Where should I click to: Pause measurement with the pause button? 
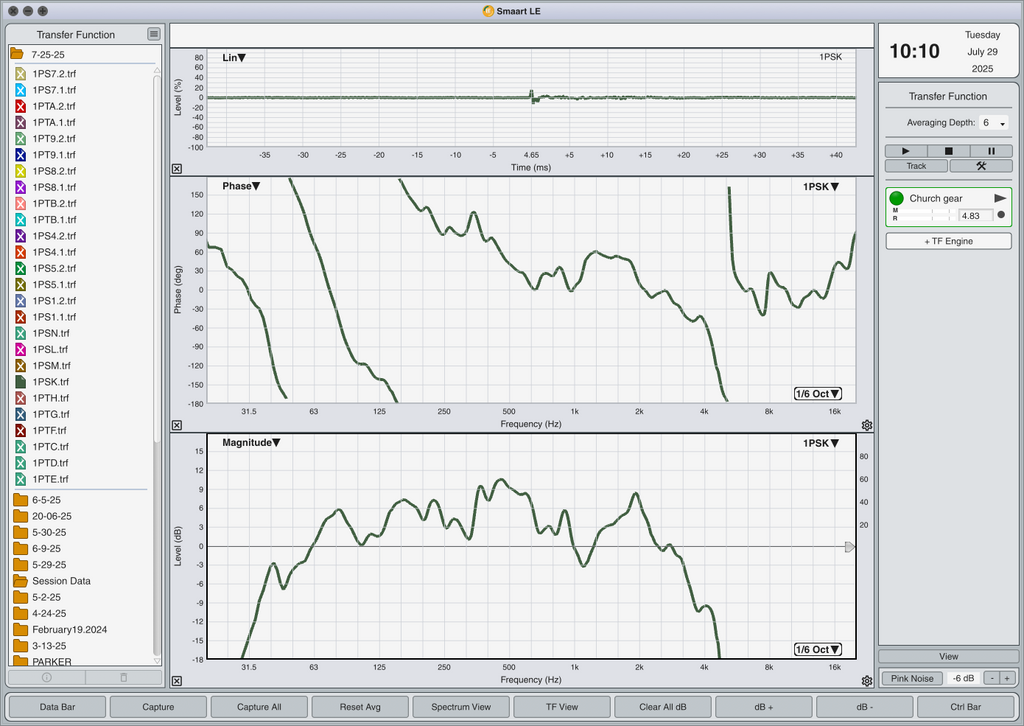(x=991, y=151)
